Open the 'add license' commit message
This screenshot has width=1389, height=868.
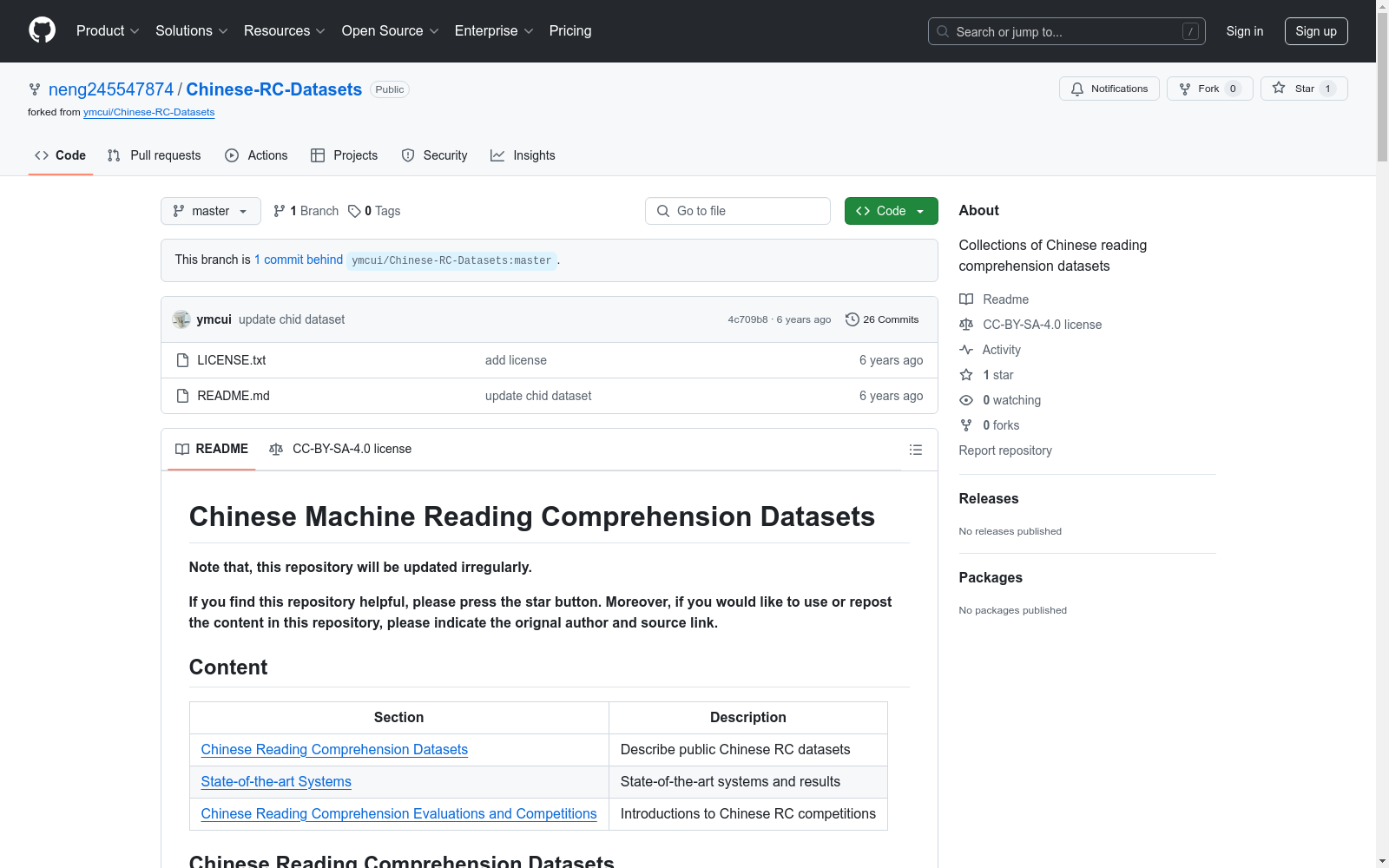click(516, 360)
